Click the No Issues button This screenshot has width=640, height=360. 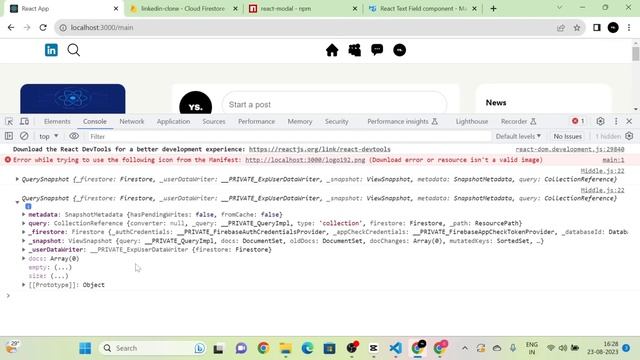coord(567,136)
